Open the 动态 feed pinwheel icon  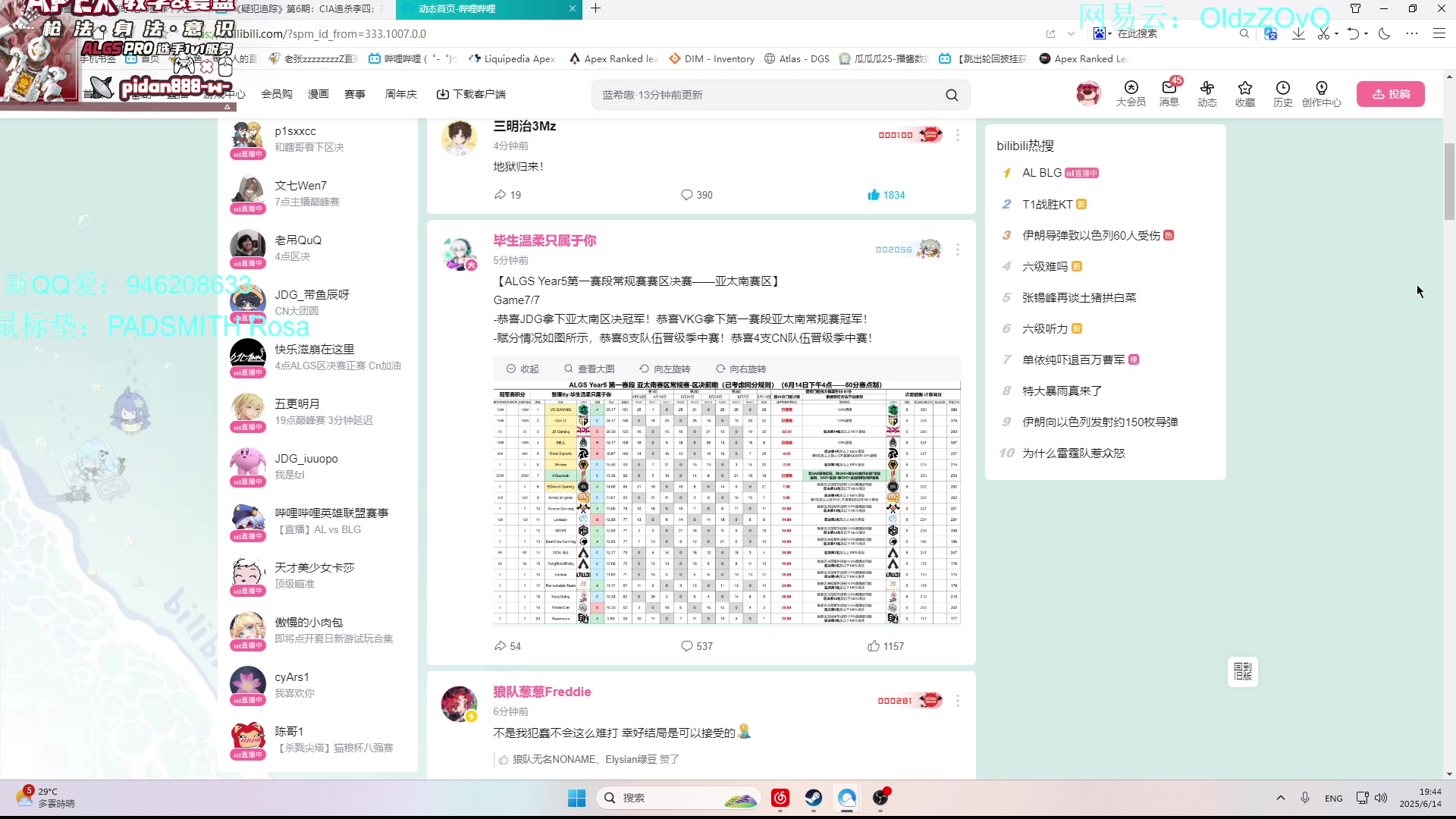tap(1207, 94)
